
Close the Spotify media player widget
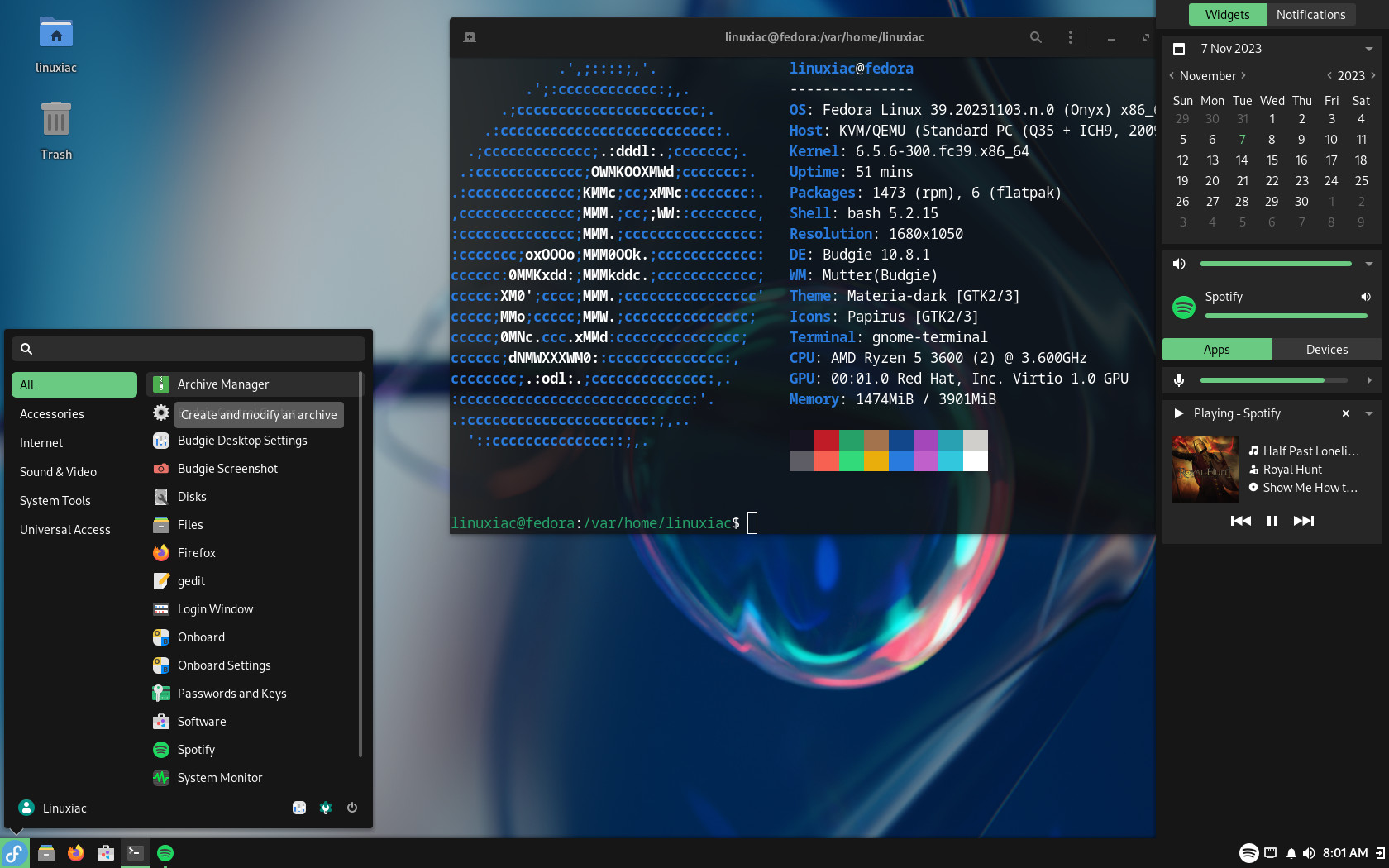click(x=1346, y=413)
